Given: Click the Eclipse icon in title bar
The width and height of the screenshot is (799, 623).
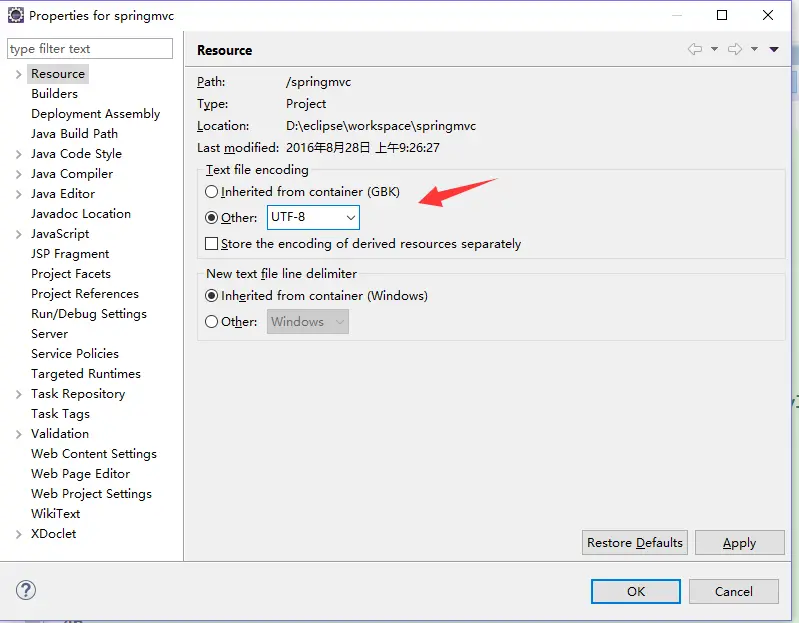Looking at the screenshot, I should [16, 15].
